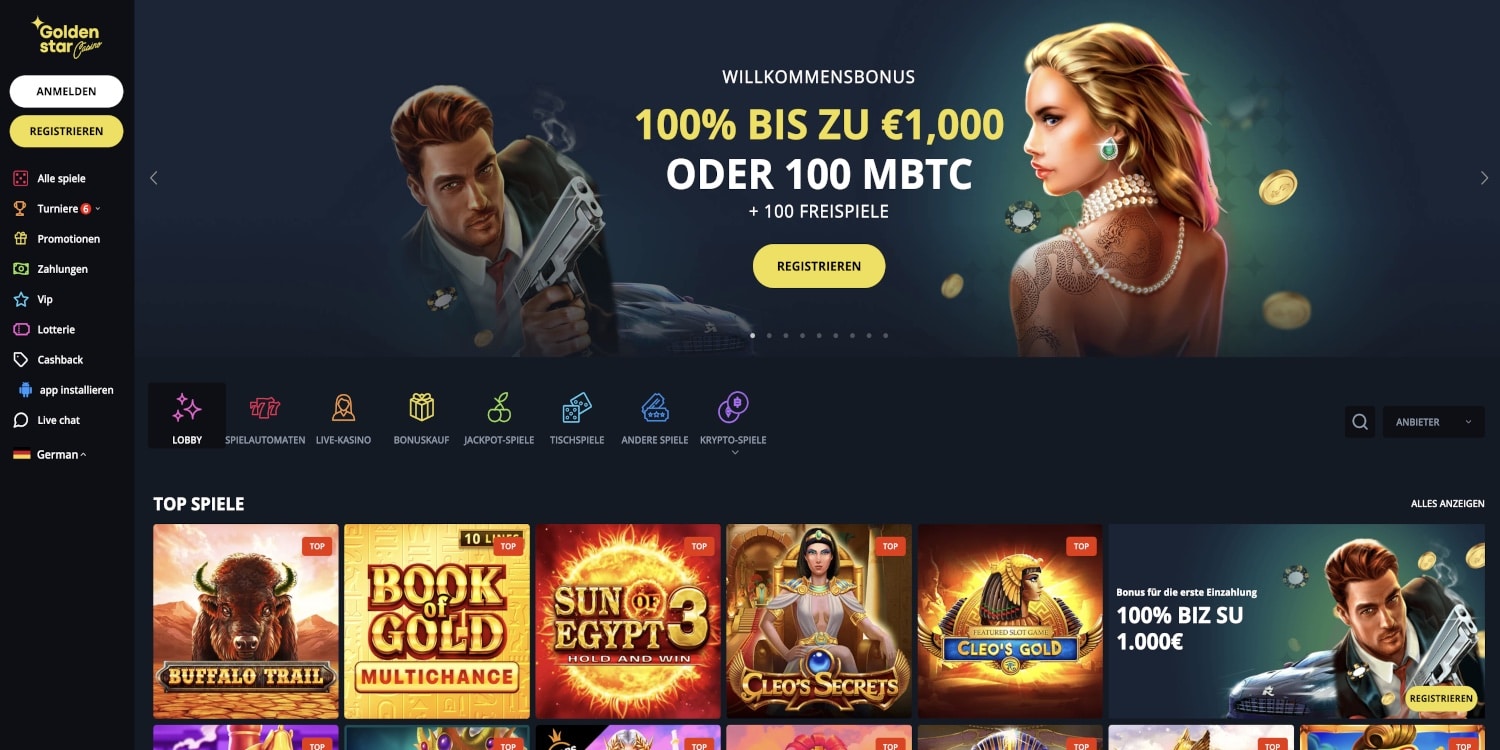Select the Live-Kasino category icon
The height and width of the screenshot is (750, 1500).
[x=343, y=407]
